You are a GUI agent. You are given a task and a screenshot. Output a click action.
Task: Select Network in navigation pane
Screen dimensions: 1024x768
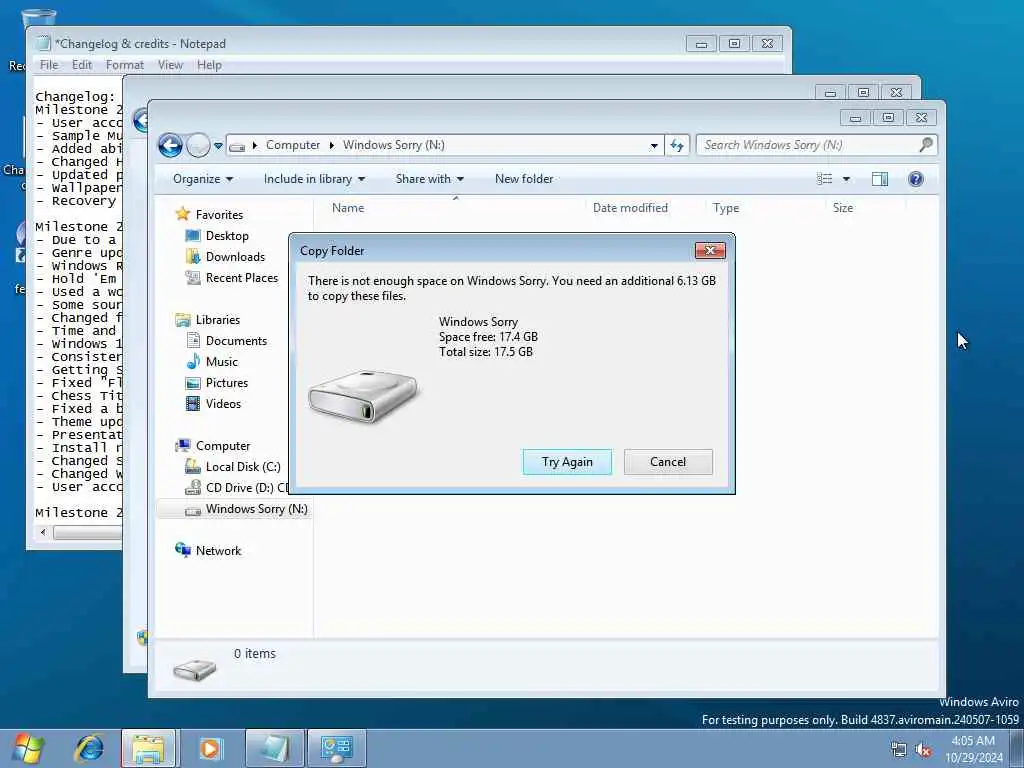(218, 551)
